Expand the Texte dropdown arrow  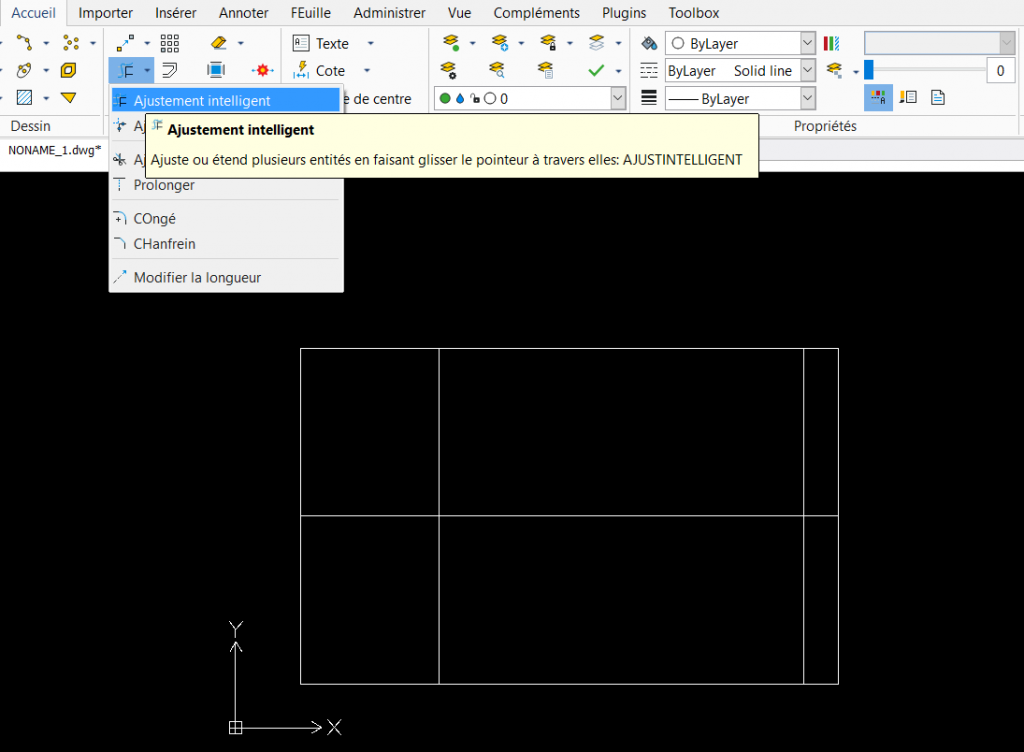tap(370, 44)
